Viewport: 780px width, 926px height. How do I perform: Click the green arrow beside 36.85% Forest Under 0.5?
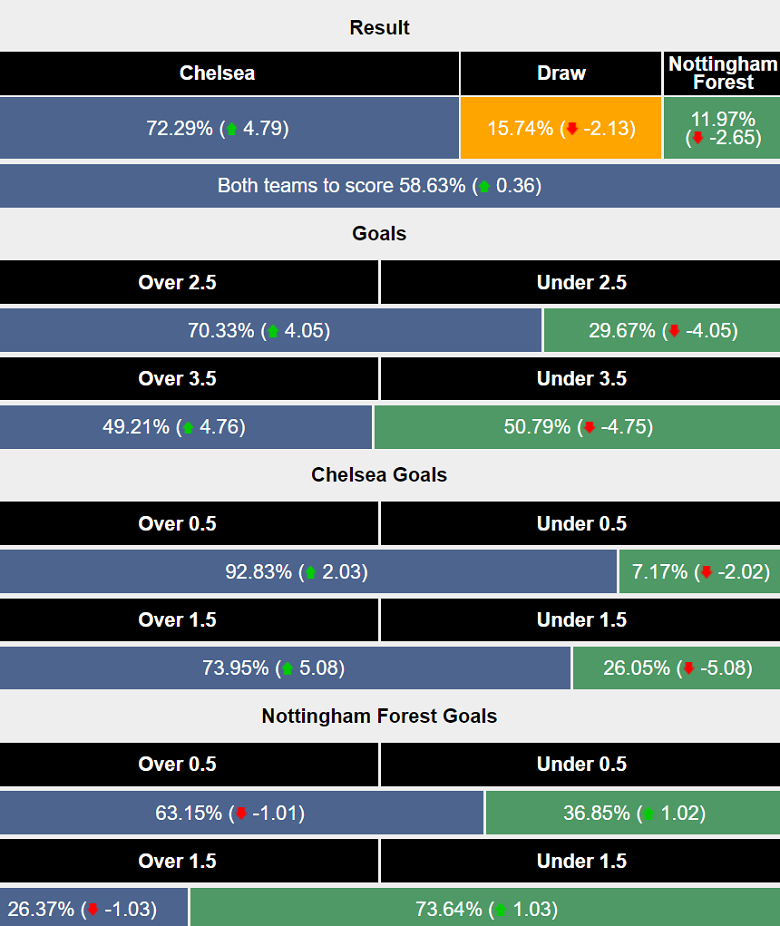click(x=649, y=814)
